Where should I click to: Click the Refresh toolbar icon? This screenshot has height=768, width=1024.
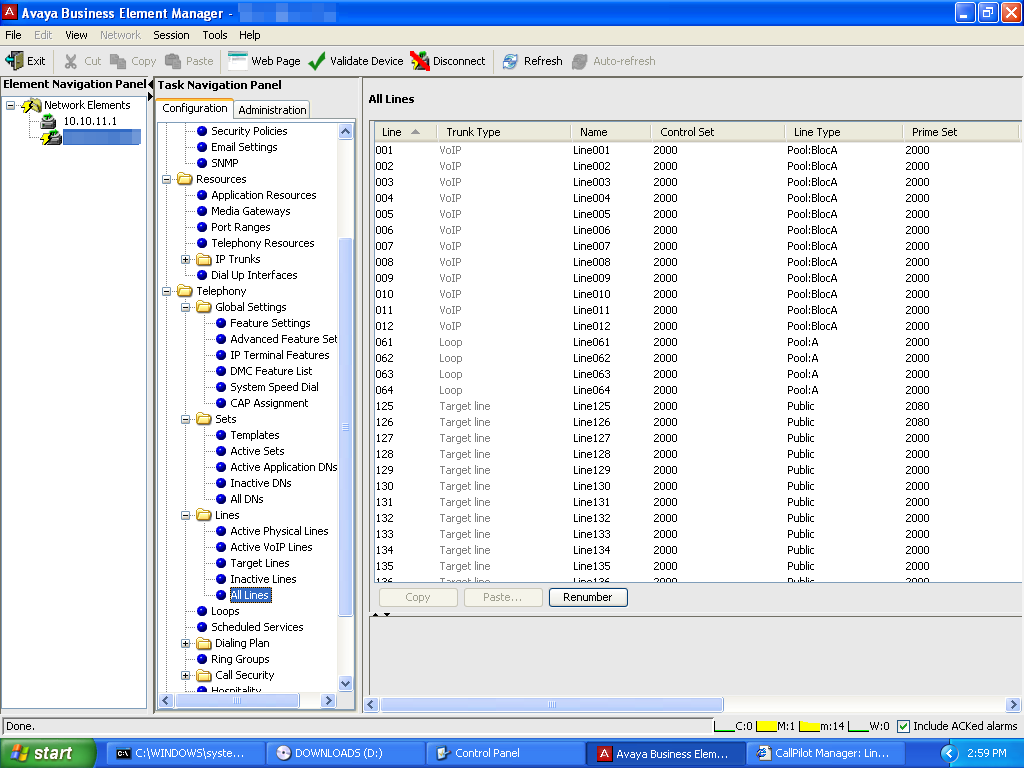[510, 61]
